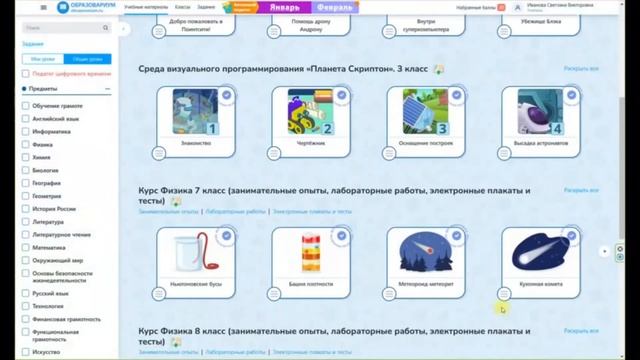
Task: Select check badge on Кухонная комета card
Action: point(572,236)
